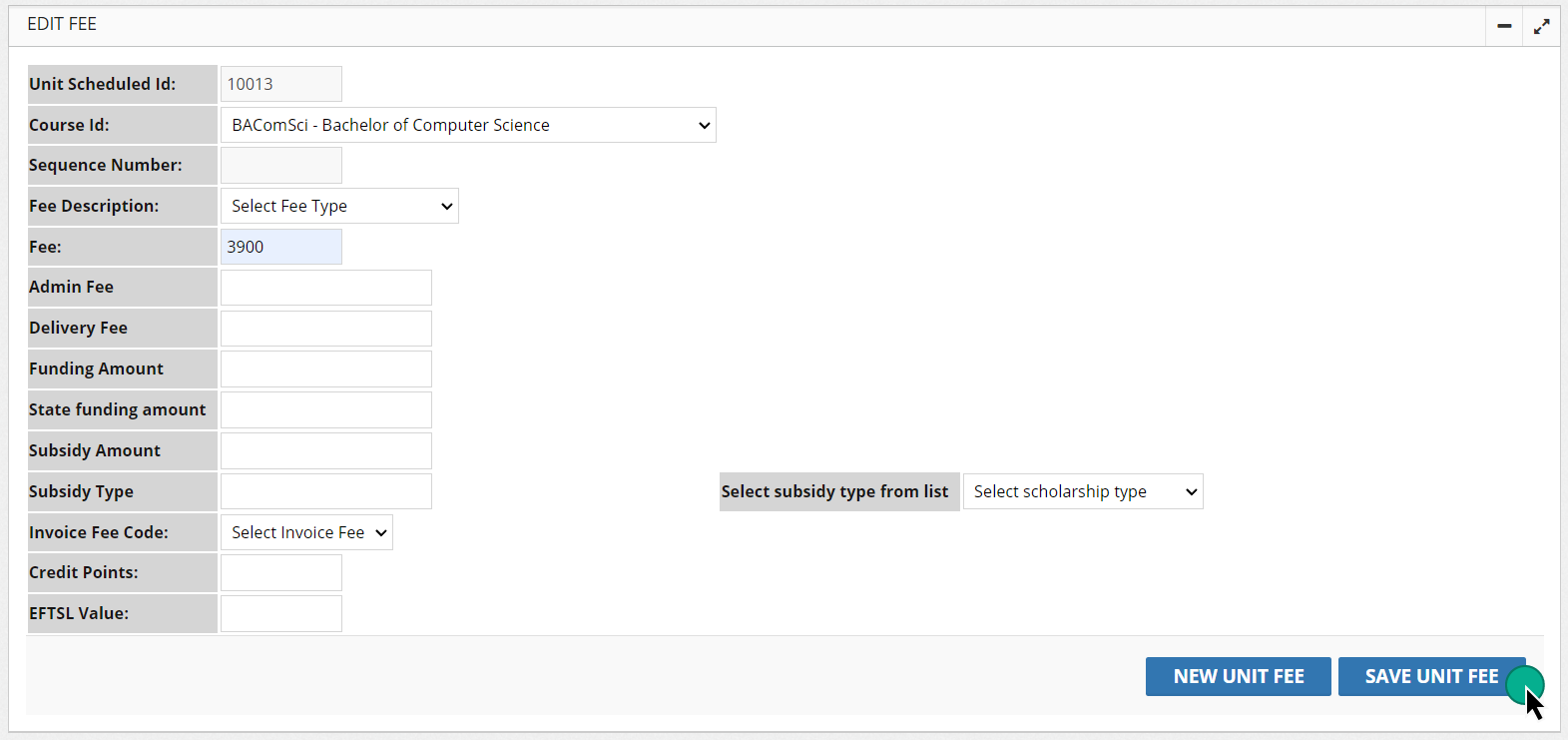1568x740 pixels.
Task: Open the Select Fee Type dropdown
Action: 339,206
